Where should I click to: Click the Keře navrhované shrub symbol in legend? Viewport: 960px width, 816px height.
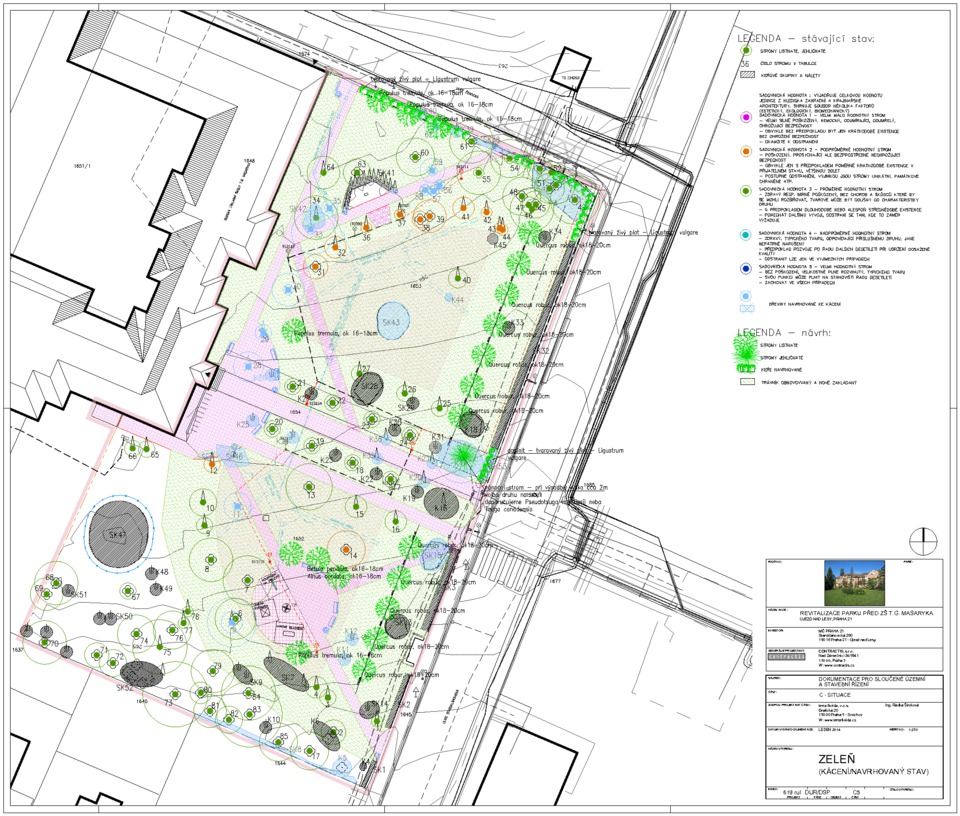pos(743,369)
